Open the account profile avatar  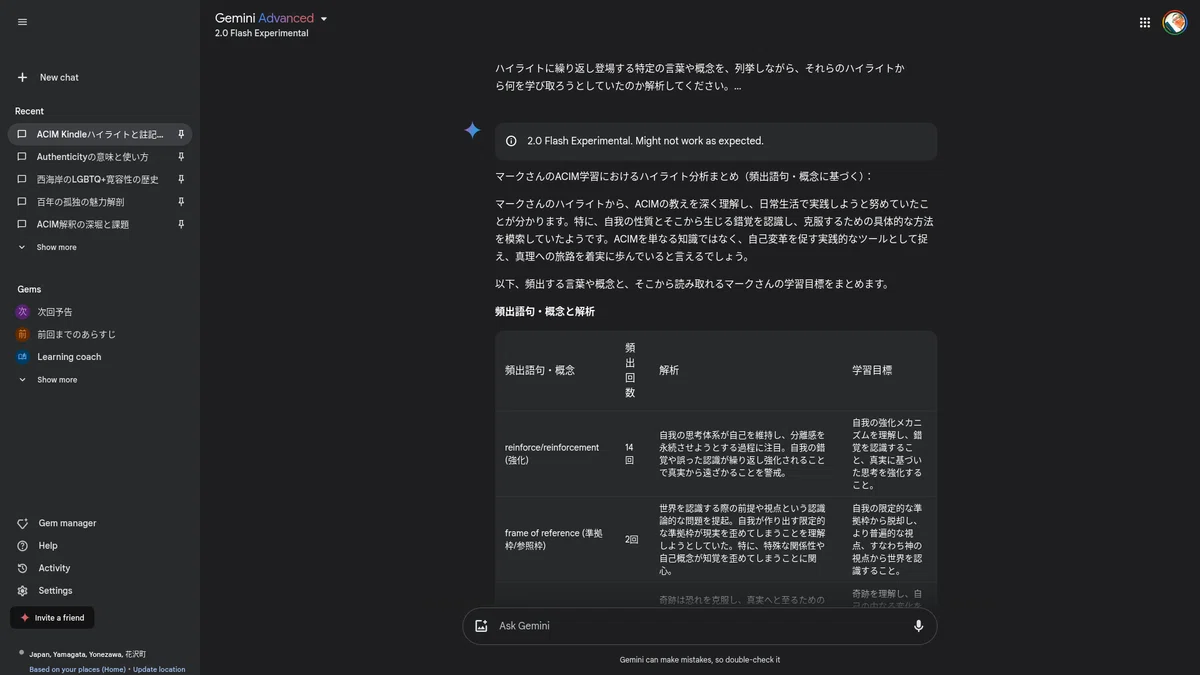tap(1175, 22)
